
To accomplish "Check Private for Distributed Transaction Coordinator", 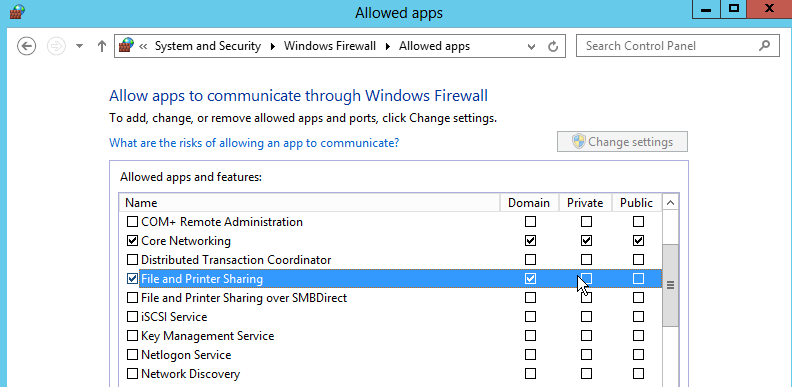I will [586, 260].
